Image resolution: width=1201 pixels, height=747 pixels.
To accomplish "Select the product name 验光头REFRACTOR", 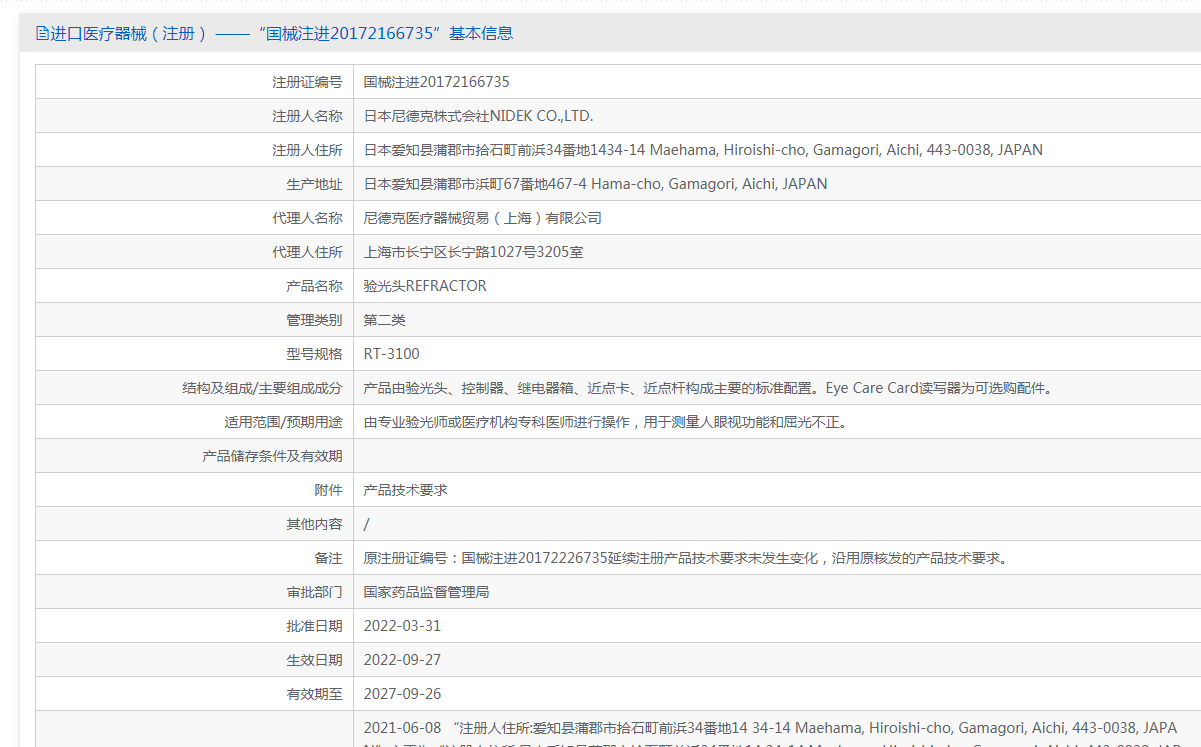I will 425,286.
